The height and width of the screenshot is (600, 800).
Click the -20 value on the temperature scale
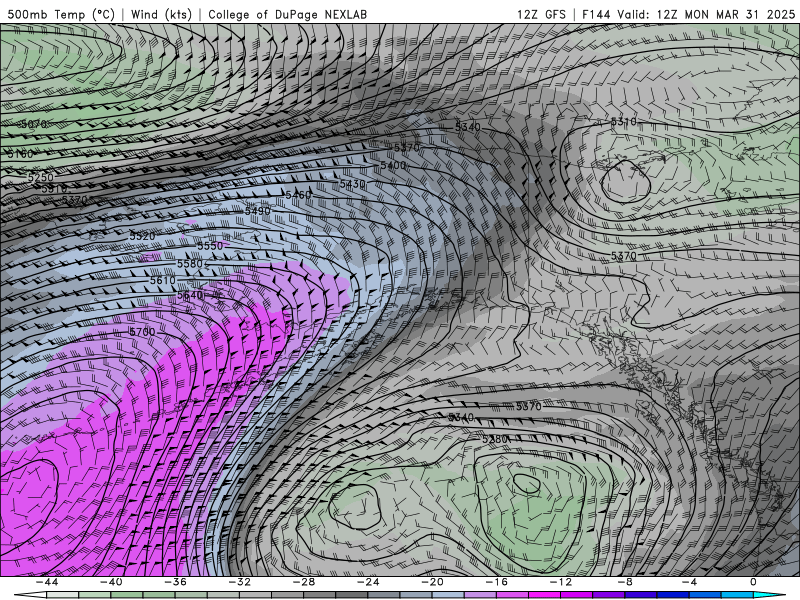pos(432,582)
